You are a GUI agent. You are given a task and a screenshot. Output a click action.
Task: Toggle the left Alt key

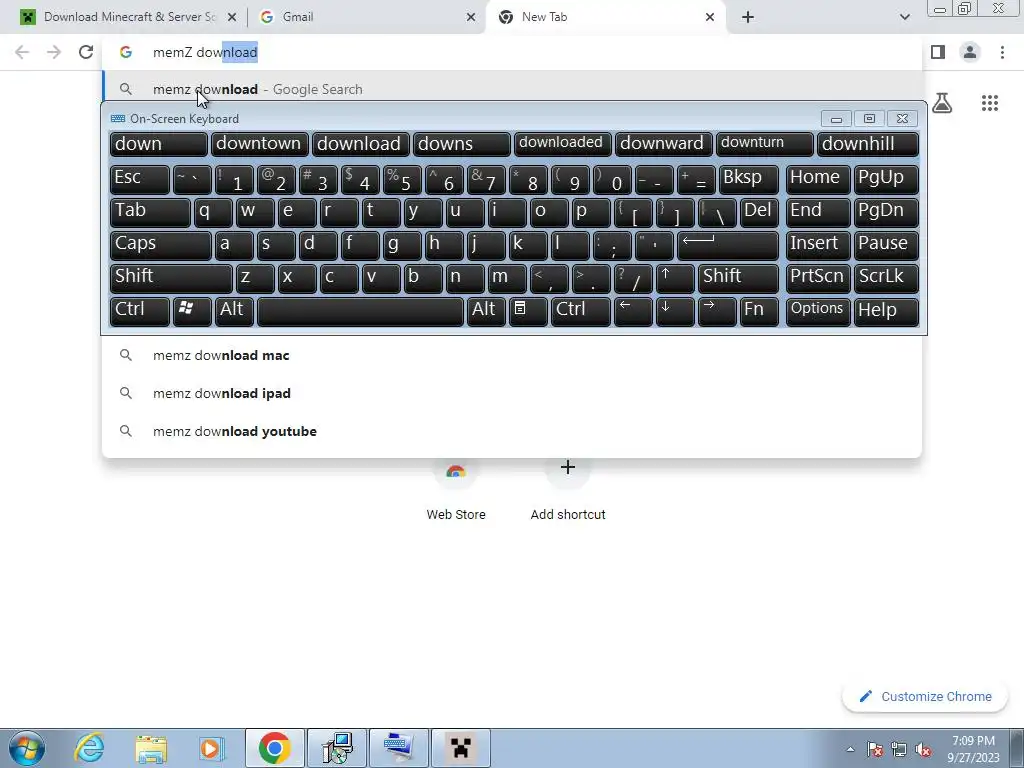[x=234, y=312]
